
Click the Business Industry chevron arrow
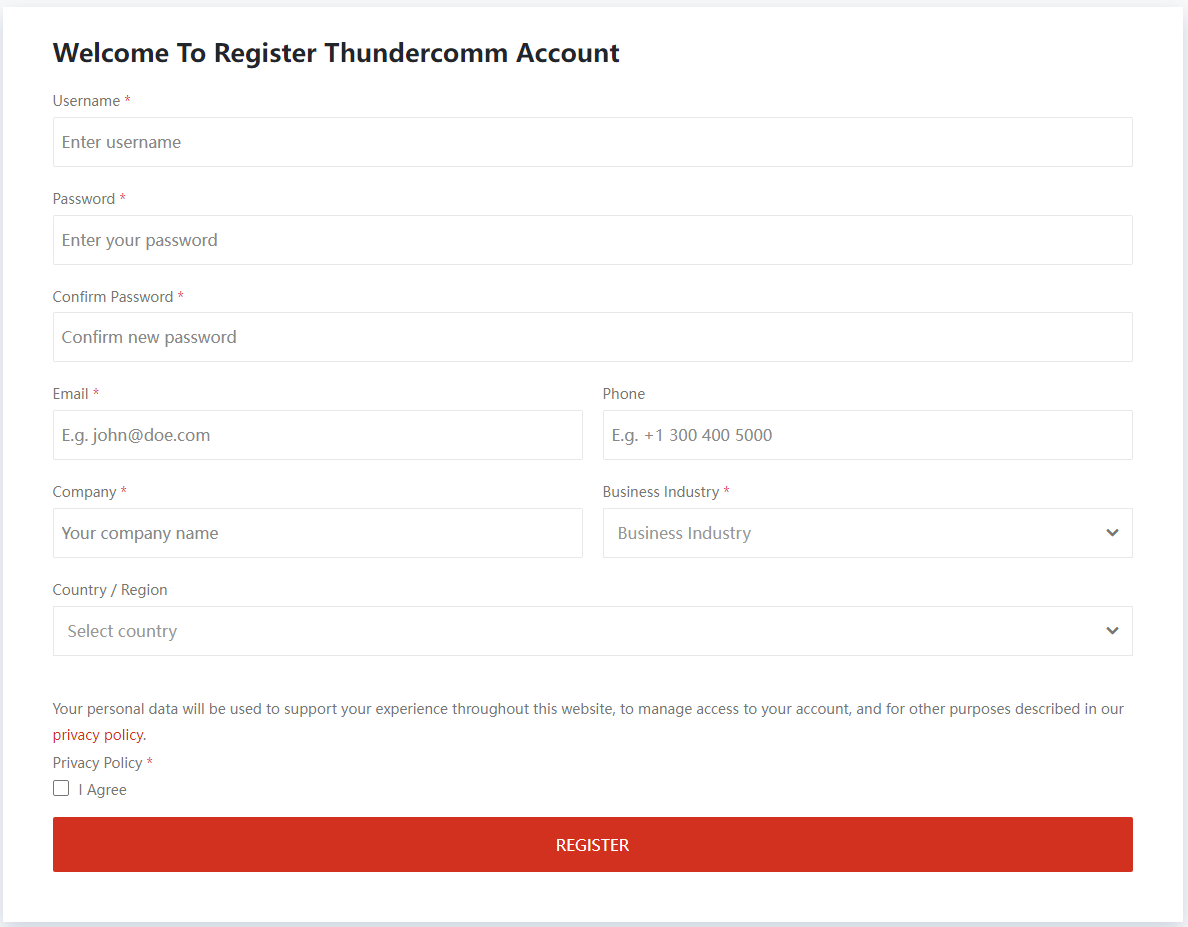[x=1112, y=533]
